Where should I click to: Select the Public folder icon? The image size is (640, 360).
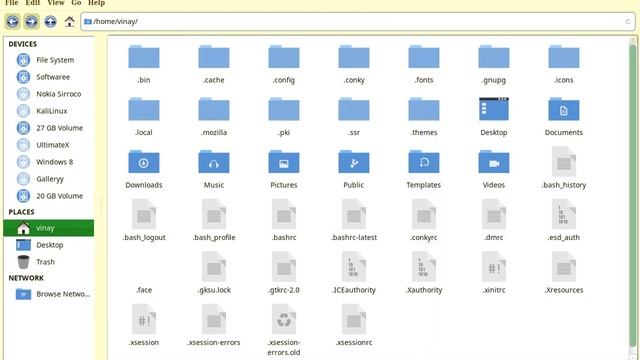[x=354, y=162]
